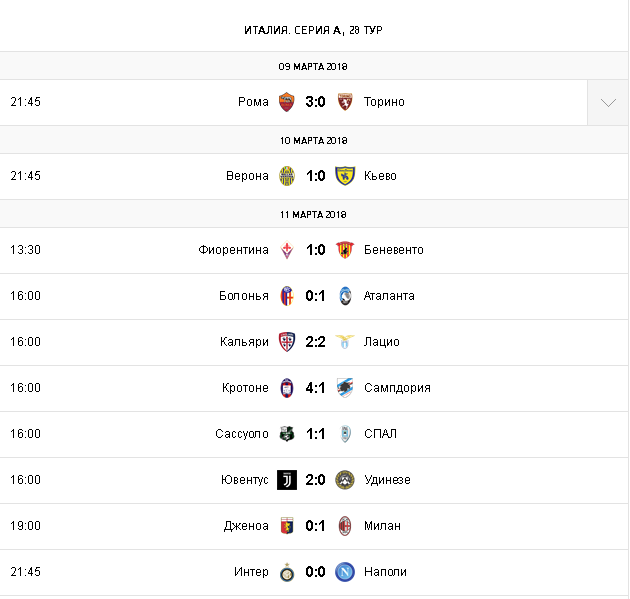The height and width of the screenshot is (599, 630).
Task: Click the Inter club logo
Action: pyautogui.click(x=287, y=572)
